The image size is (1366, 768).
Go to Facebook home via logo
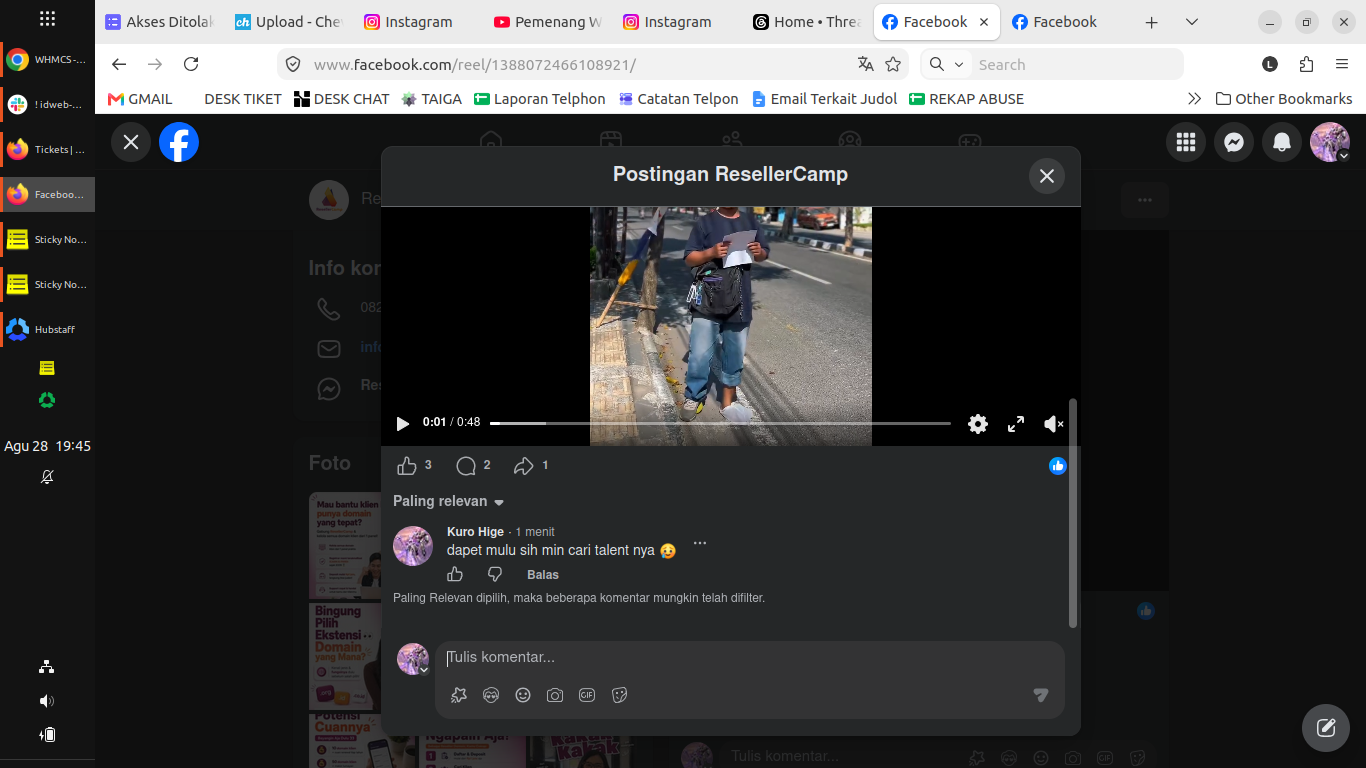click(179, 142)
